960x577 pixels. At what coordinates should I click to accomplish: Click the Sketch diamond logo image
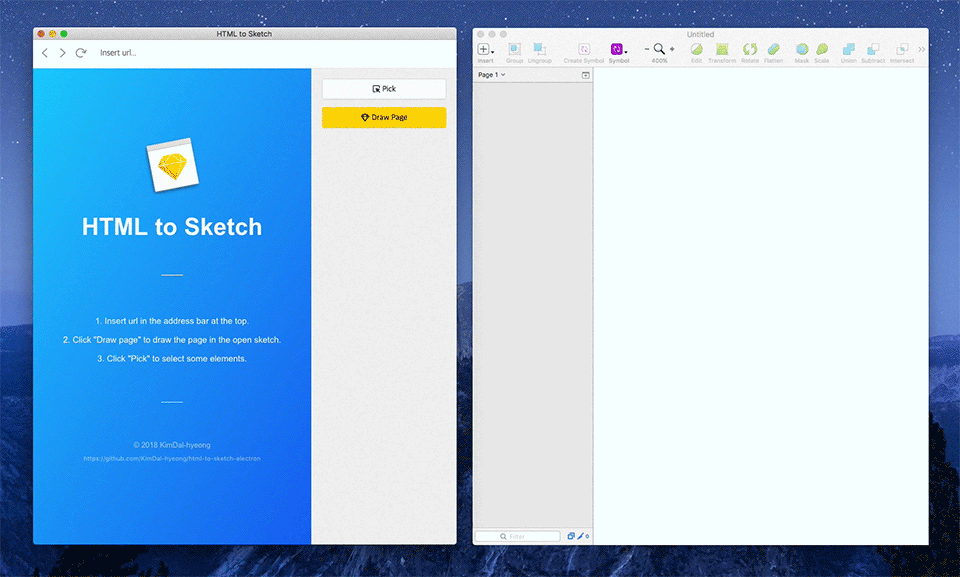(x=173, y=165)
